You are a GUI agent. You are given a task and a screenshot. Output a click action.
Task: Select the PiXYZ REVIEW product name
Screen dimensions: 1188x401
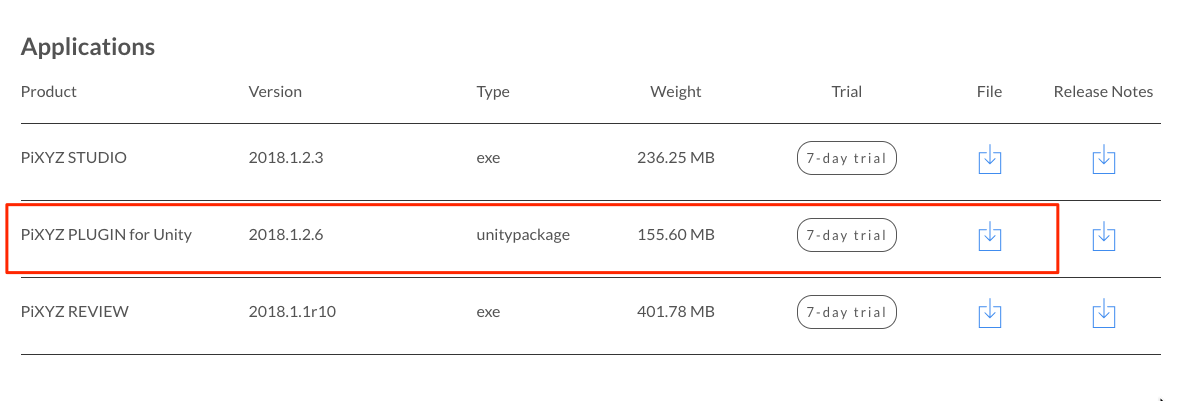point(75,312)
